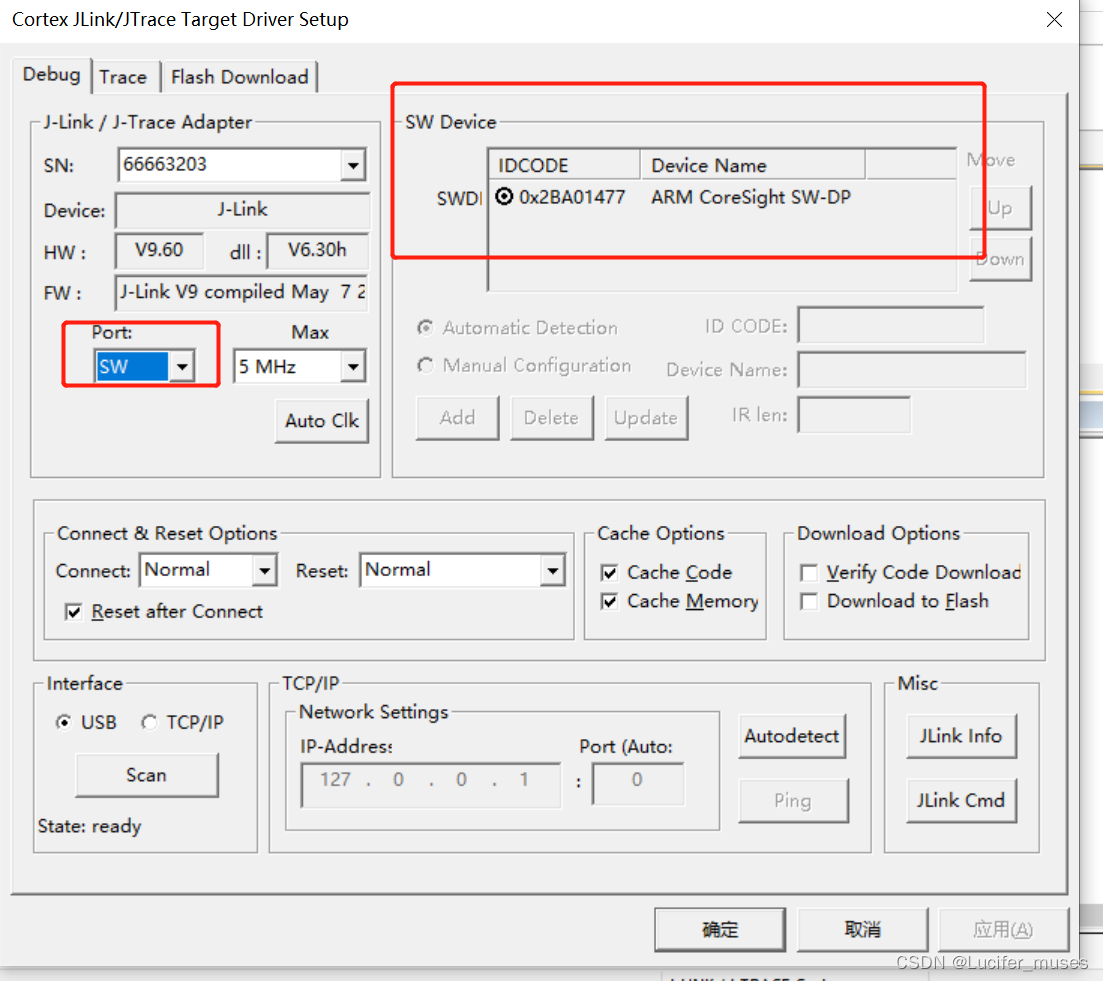Click the Auto Clk button
Screen dimensions: 1103x981
[x=321, y=421]
